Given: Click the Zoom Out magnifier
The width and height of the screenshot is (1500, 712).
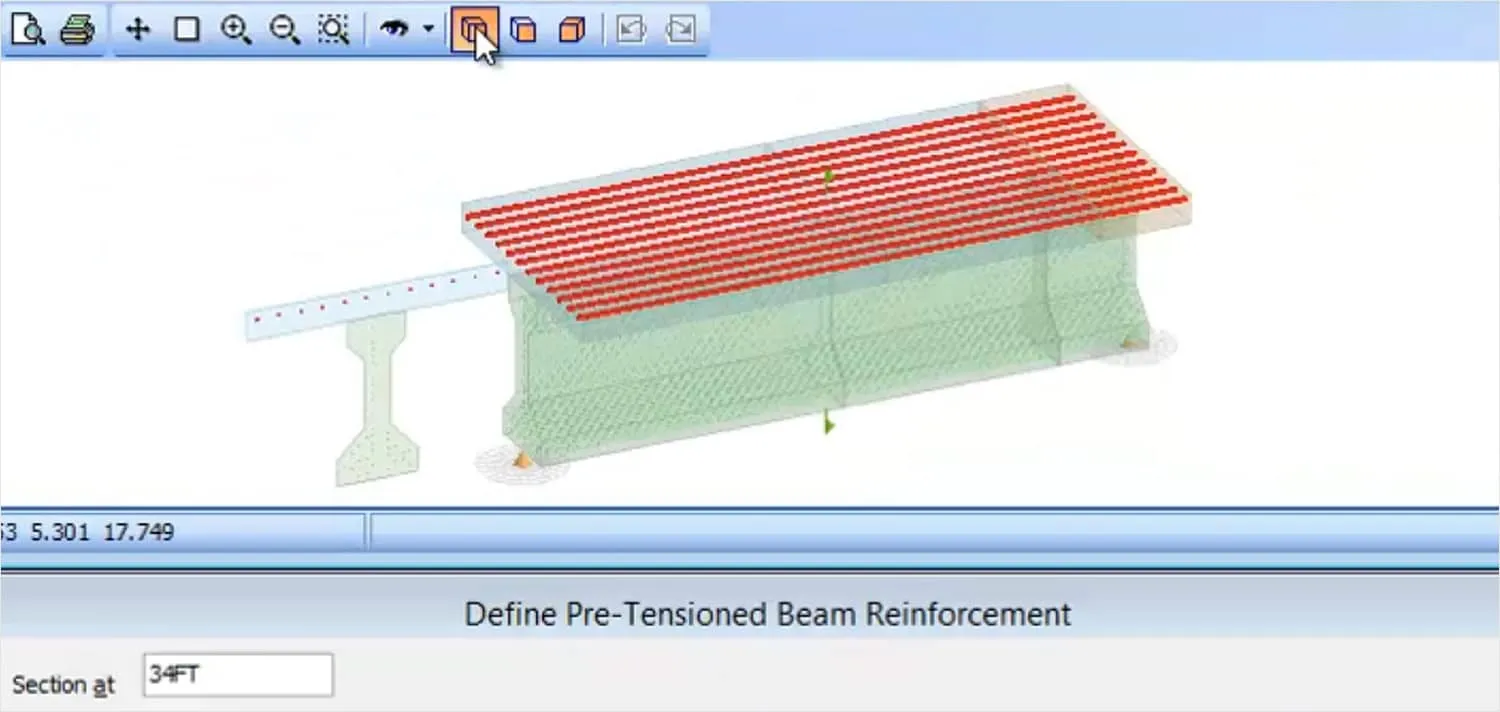Looking at the screenshot, I should point(284,30).
